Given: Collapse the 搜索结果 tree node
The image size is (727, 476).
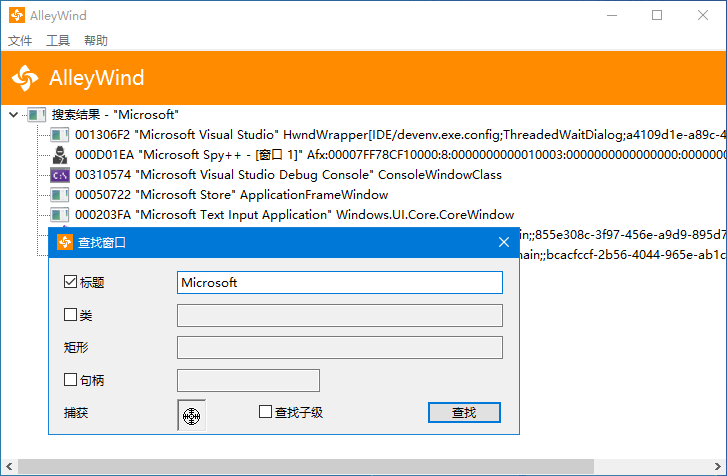Looking at the screenshot, I should click(13, 115).
